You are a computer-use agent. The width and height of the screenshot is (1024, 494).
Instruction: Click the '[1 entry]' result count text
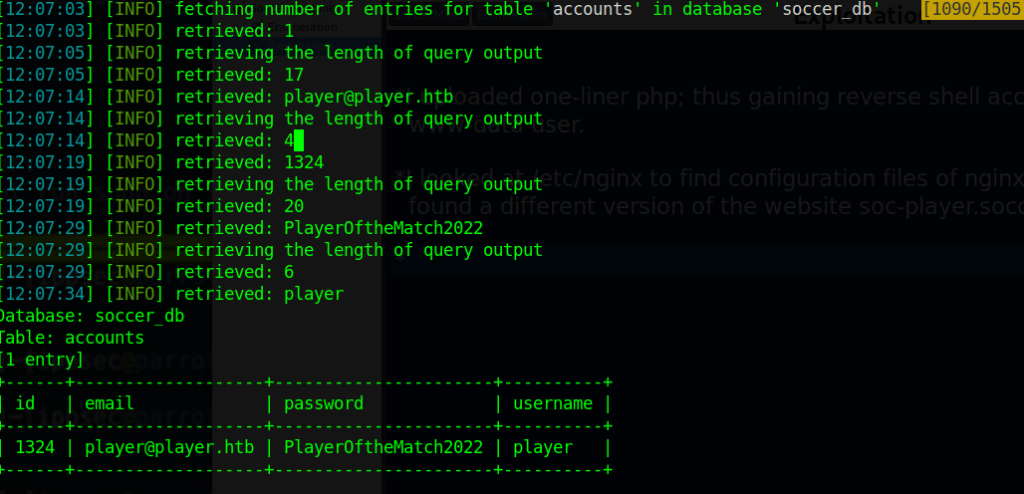[x=40, y=360]
